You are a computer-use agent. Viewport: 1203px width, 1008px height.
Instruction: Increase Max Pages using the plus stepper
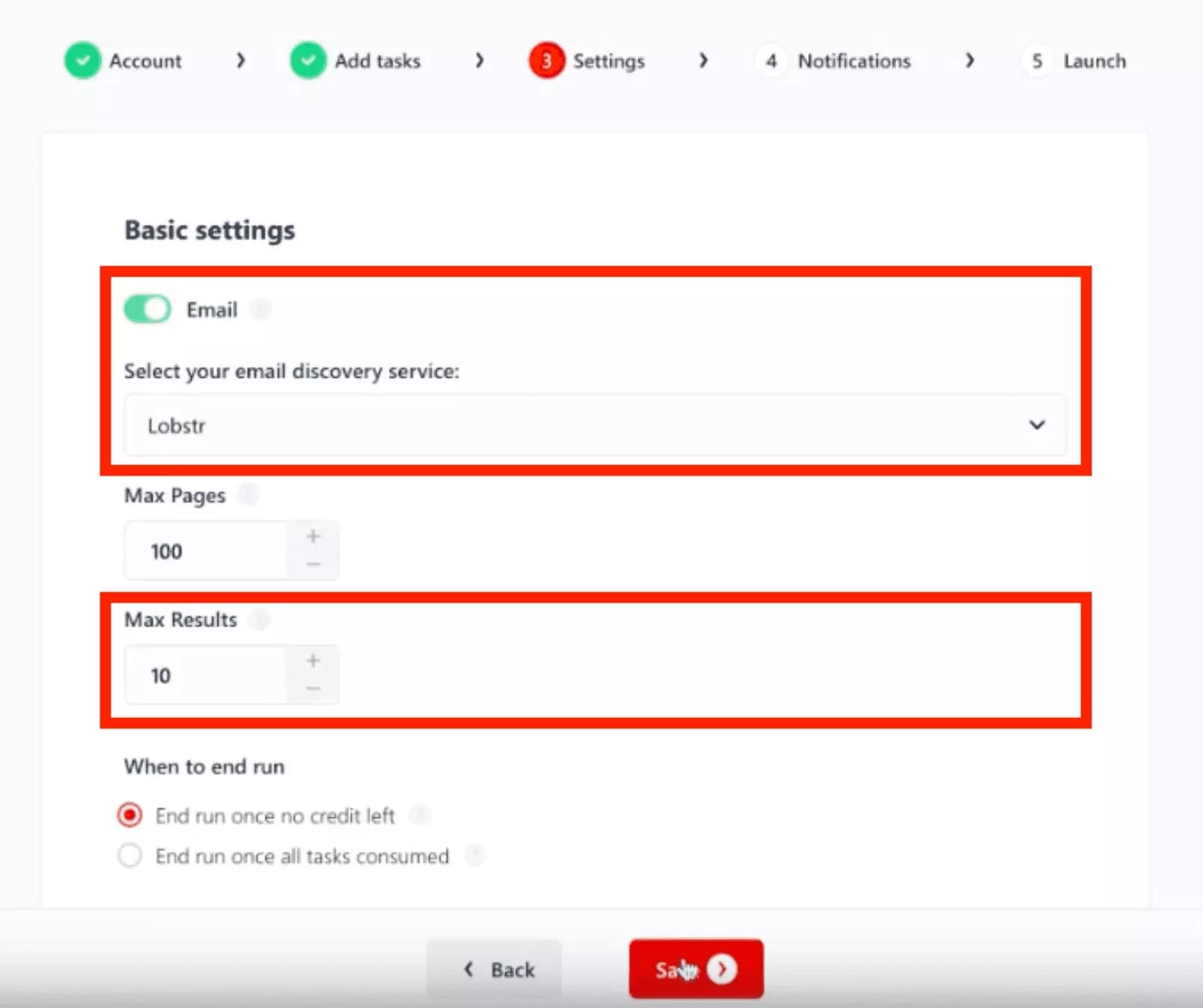(x=313, y=535)
